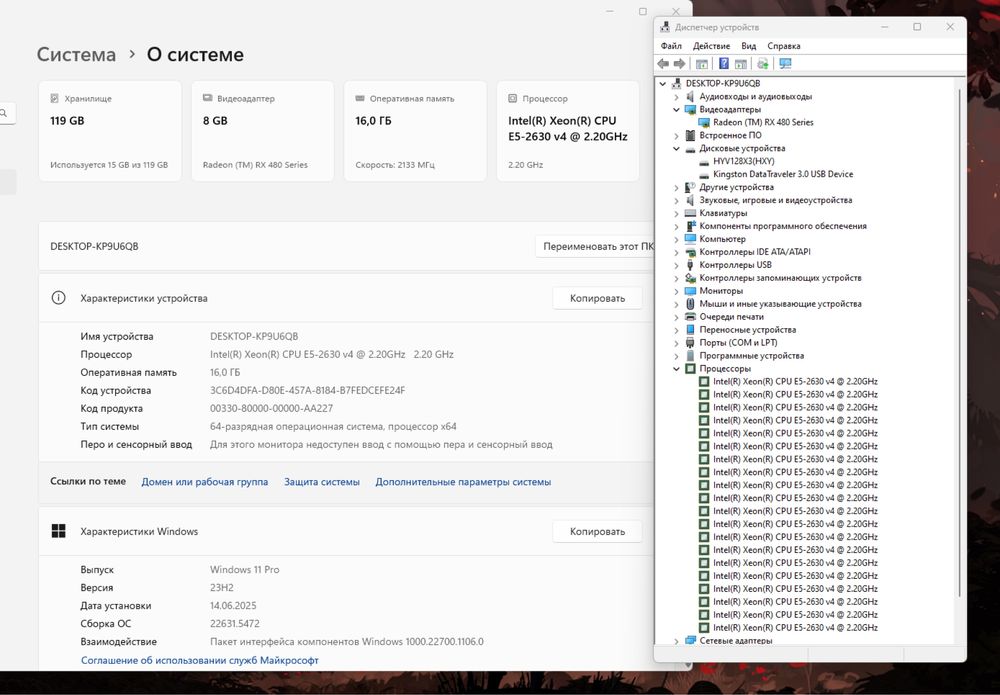Open the Файл menu
Image resolution: width=1000 pixels, height=695 pixels.
click(671, 46)
